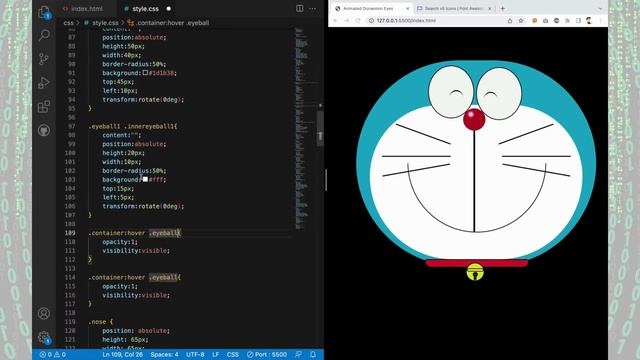Image resolution: width=640 pixels, height=360 pixels.
Task: Click the orange browser extension icon
Action: (534, 20)
